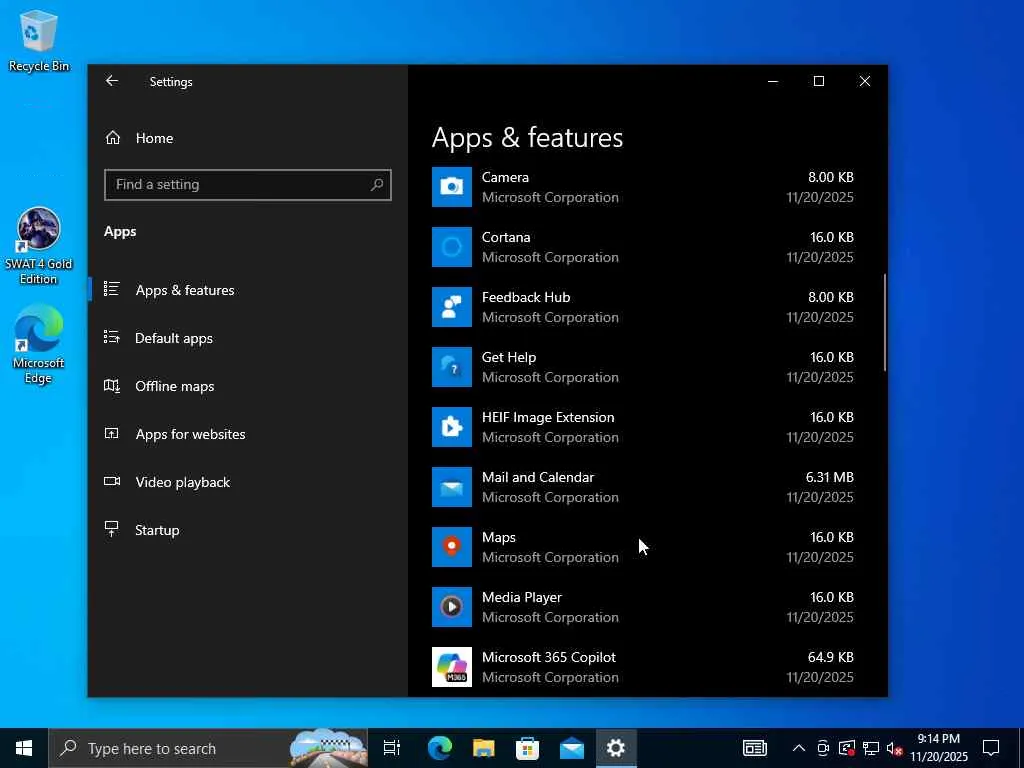The height and width of the screenshot is (768, 1024).
Task: Select the Camera app name text
Action: click(505, 177)
